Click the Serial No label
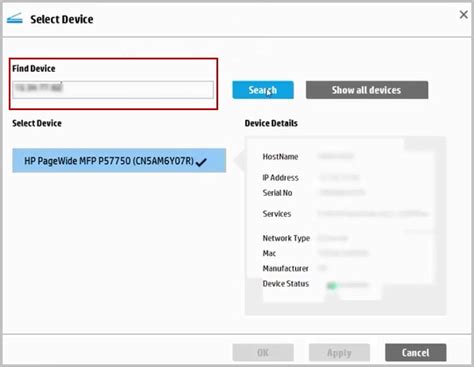Viewport: 474px width, 367px height. [x=277, y=193]
